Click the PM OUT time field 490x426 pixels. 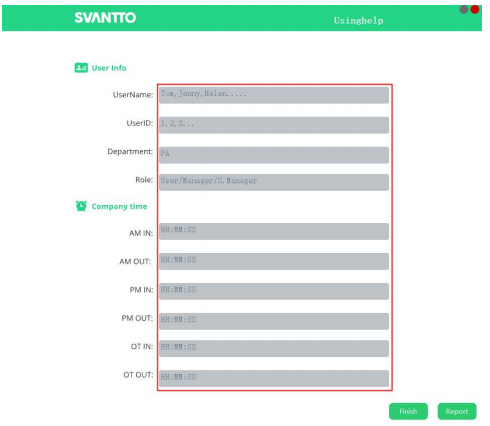274,321
